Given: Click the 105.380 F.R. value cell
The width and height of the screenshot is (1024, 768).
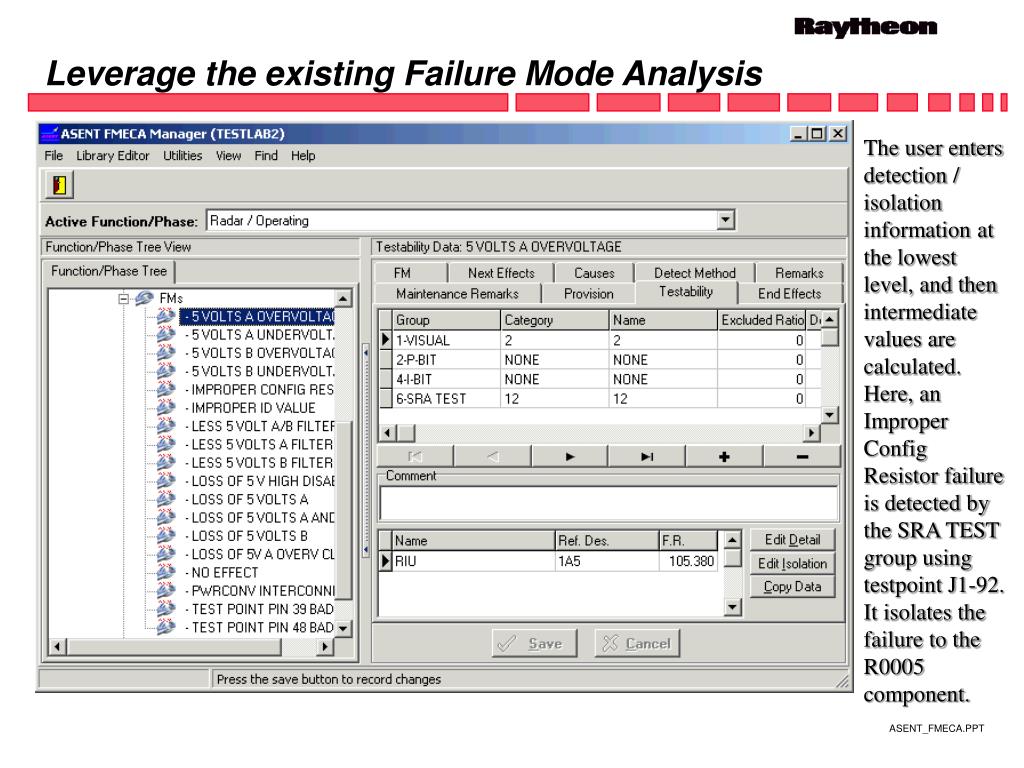Looking at the screenshot, I should pyautogui.click(x=688, y=561).
